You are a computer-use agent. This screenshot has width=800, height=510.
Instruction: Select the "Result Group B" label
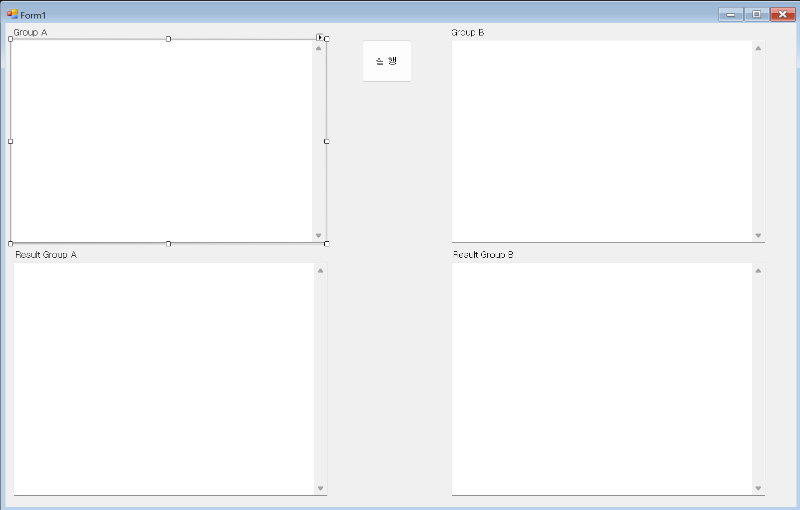pos(483,254)
